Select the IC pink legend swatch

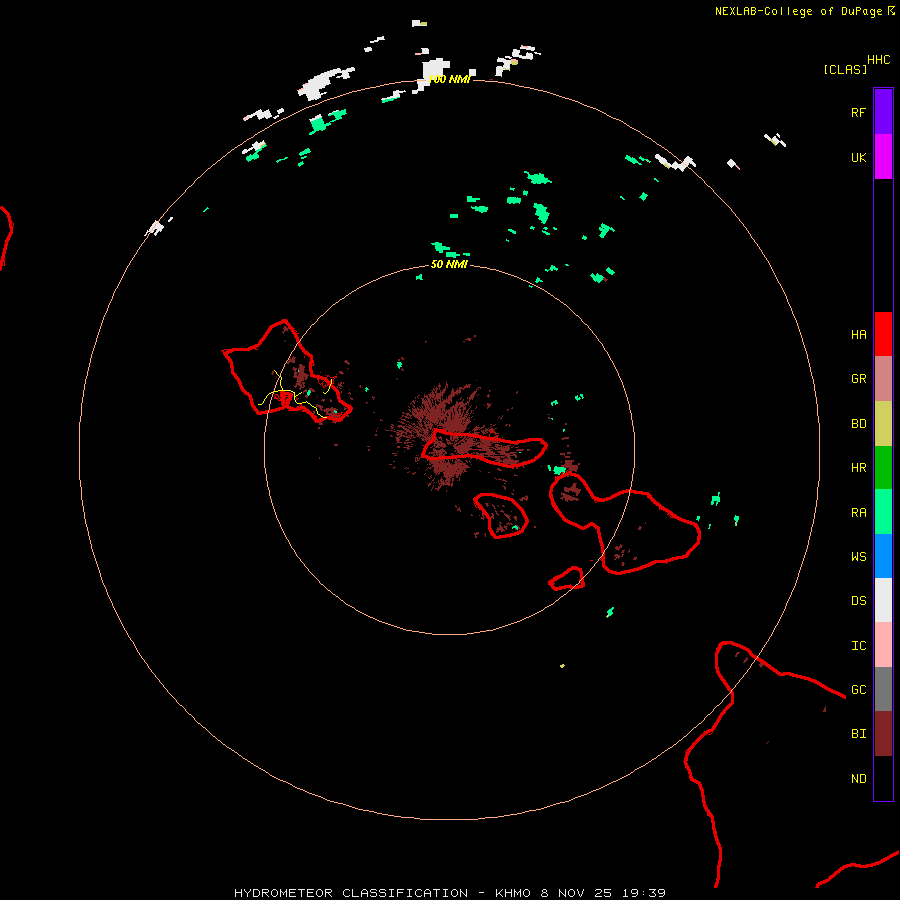pyautogui.click(x=883, y=645)
